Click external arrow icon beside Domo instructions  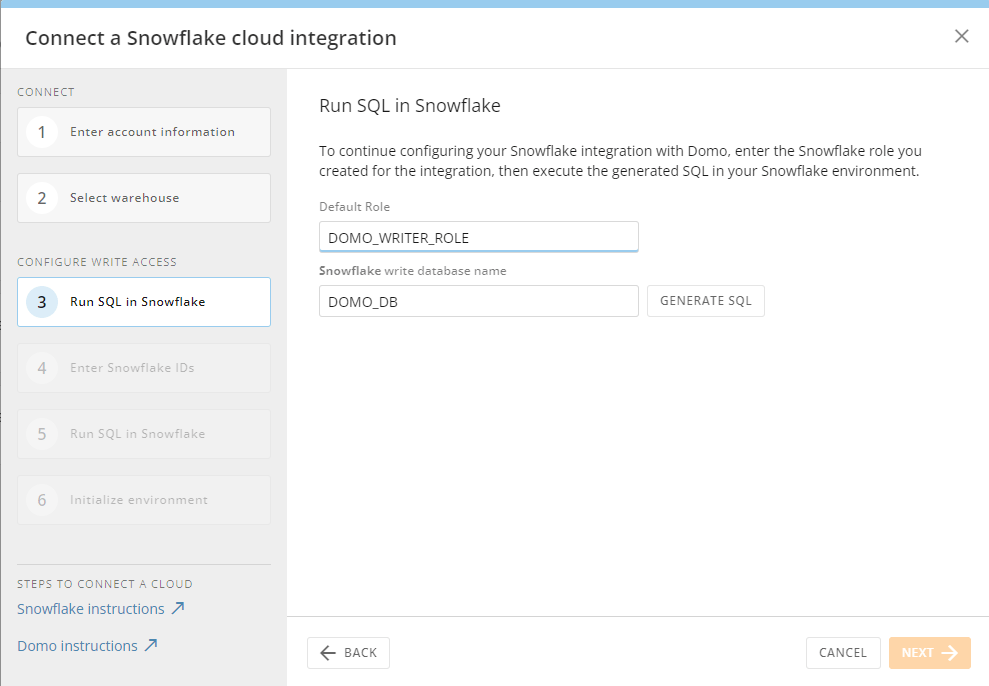(151, 645)
